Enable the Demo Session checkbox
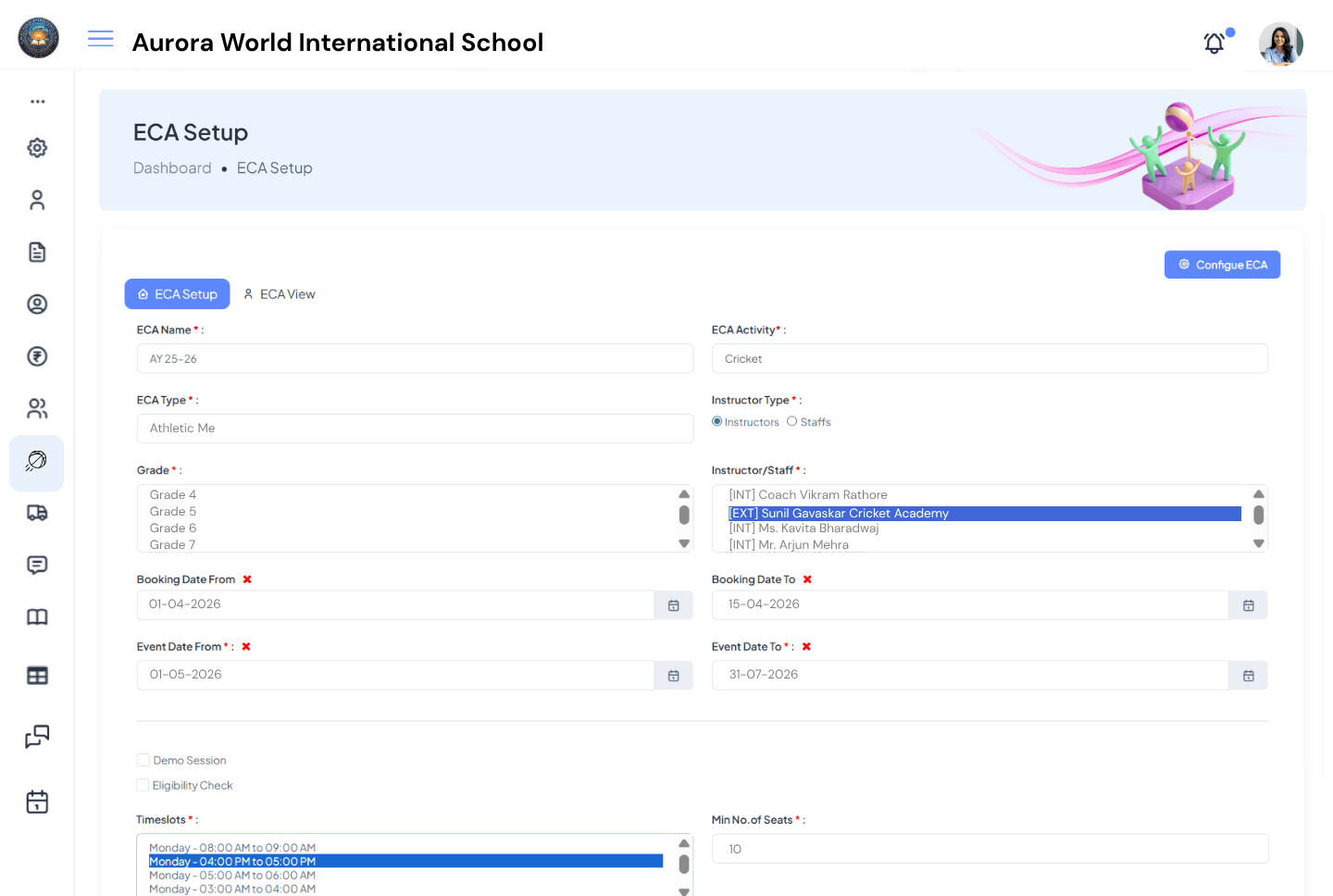 [143, 759]
